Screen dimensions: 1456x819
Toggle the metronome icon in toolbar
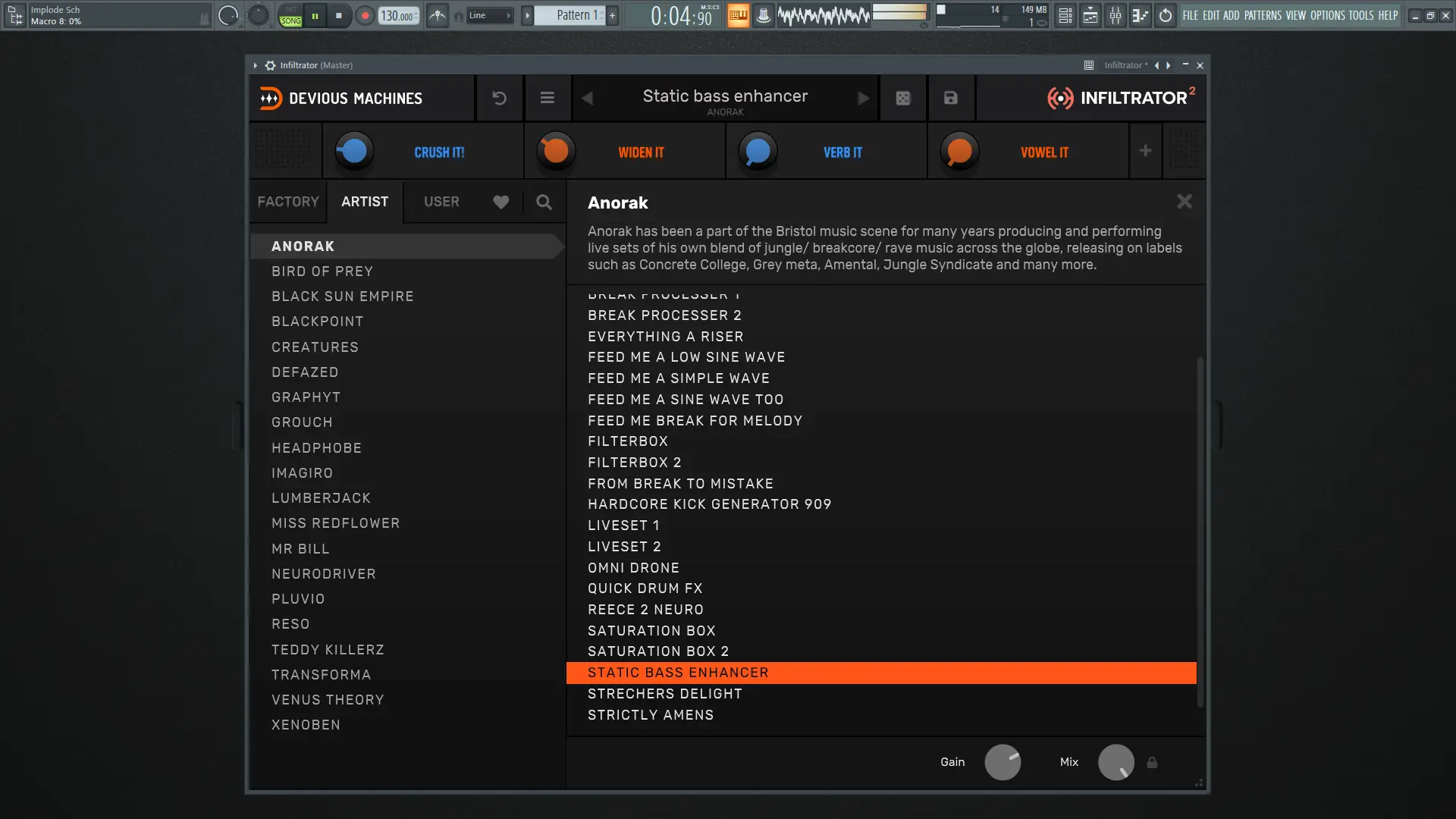(x=438, y=15)
